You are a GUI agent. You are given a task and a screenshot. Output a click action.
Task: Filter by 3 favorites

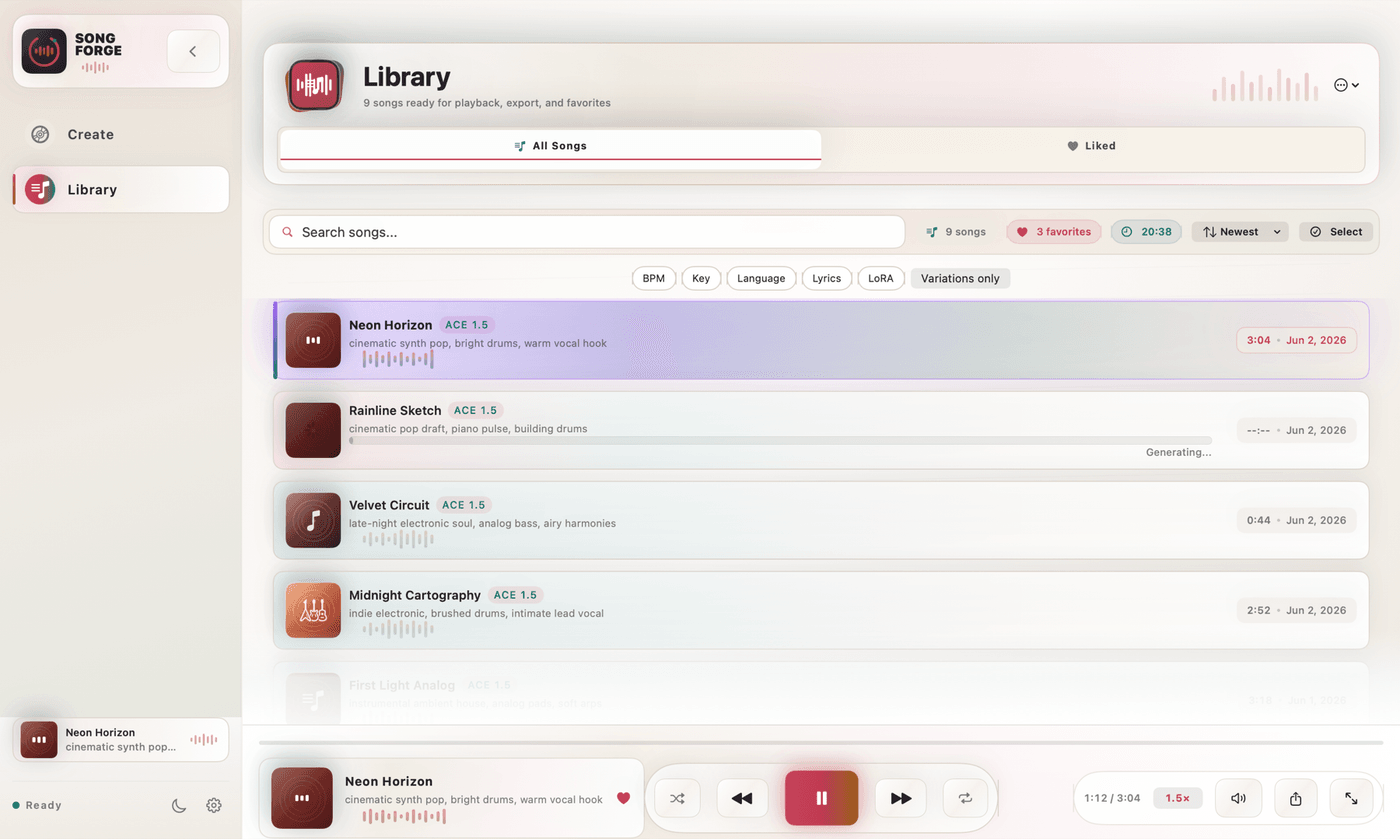(x=1054, y=232)
